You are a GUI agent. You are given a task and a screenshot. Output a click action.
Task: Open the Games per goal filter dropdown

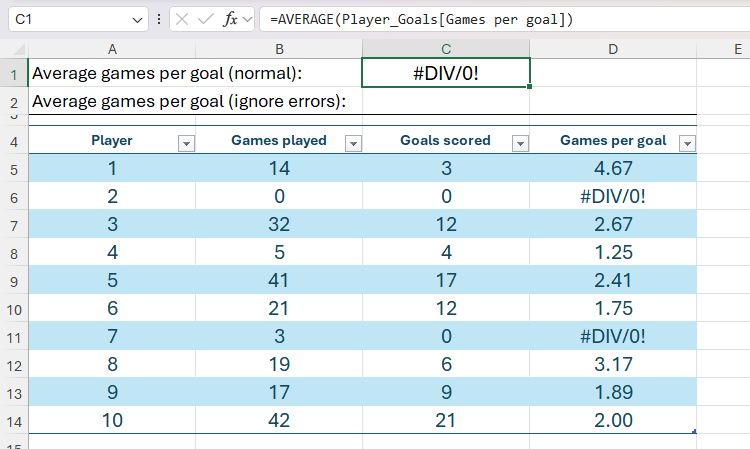tap(686, 144)
